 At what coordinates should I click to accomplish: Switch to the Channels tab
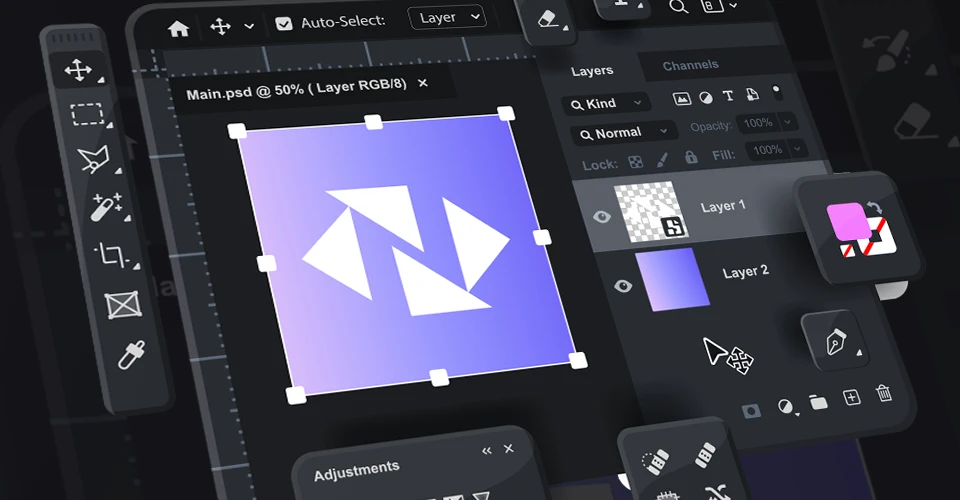pyautogui.click(x=691, y=65)
